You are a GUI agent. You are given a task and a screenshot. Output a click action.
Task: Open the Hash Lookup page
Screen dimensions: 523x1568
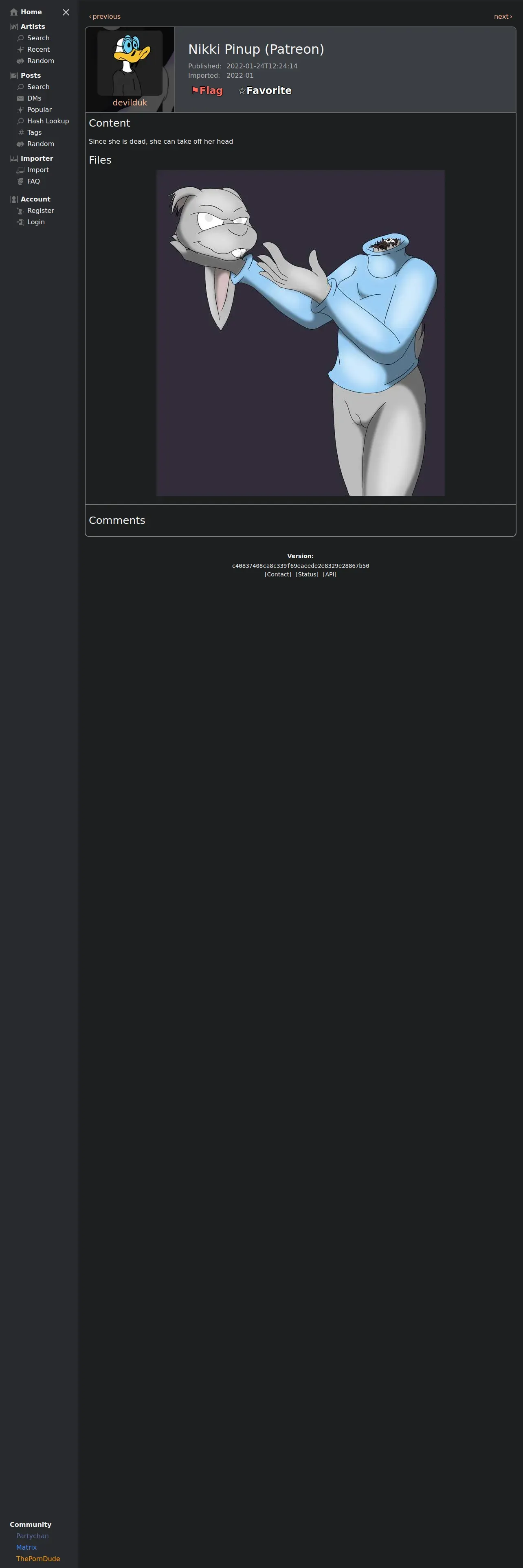[48, 121]
